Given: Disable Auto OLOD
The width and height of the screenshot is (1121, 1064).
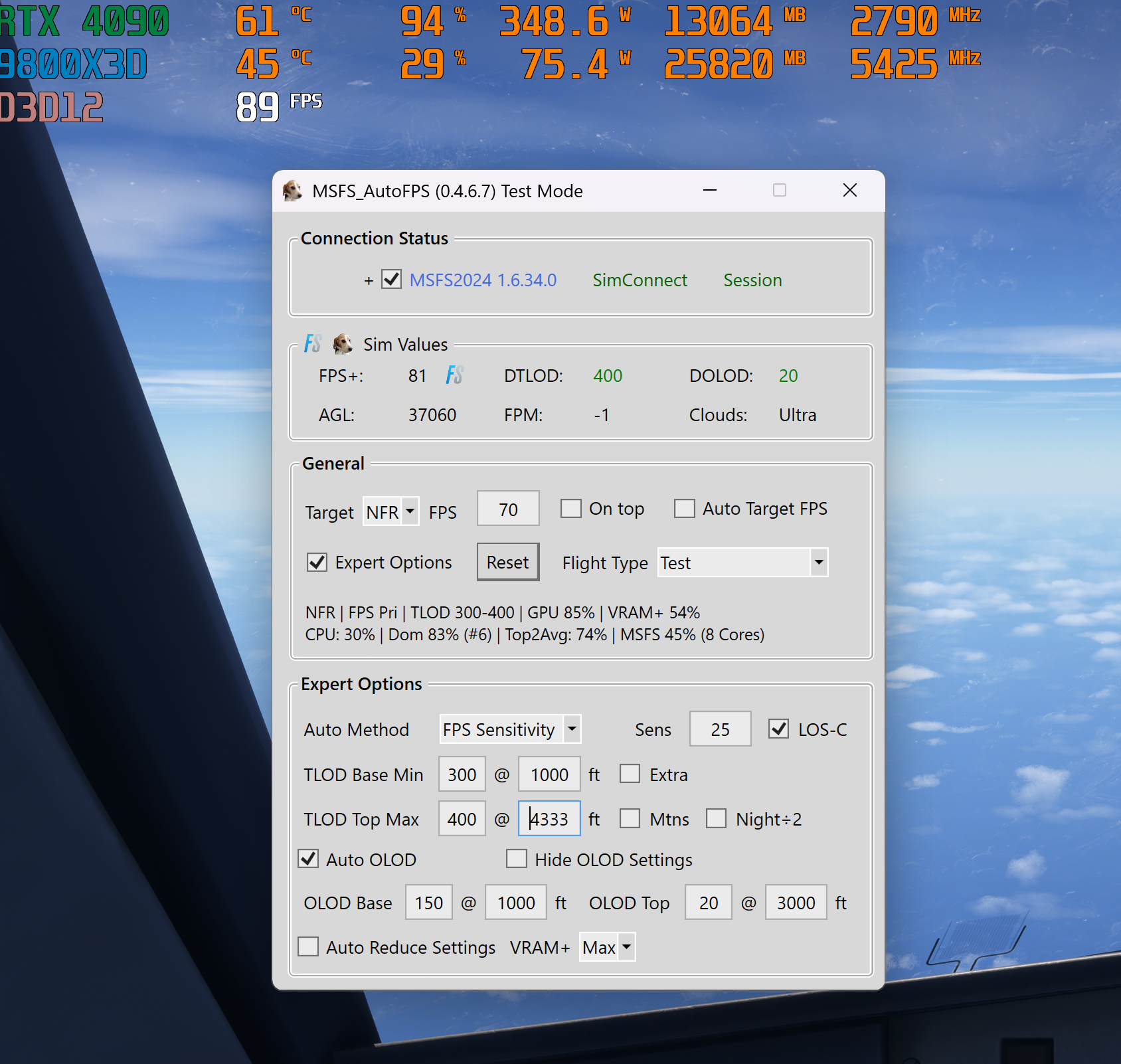Looking at the screenshot, I should [308, 859].
